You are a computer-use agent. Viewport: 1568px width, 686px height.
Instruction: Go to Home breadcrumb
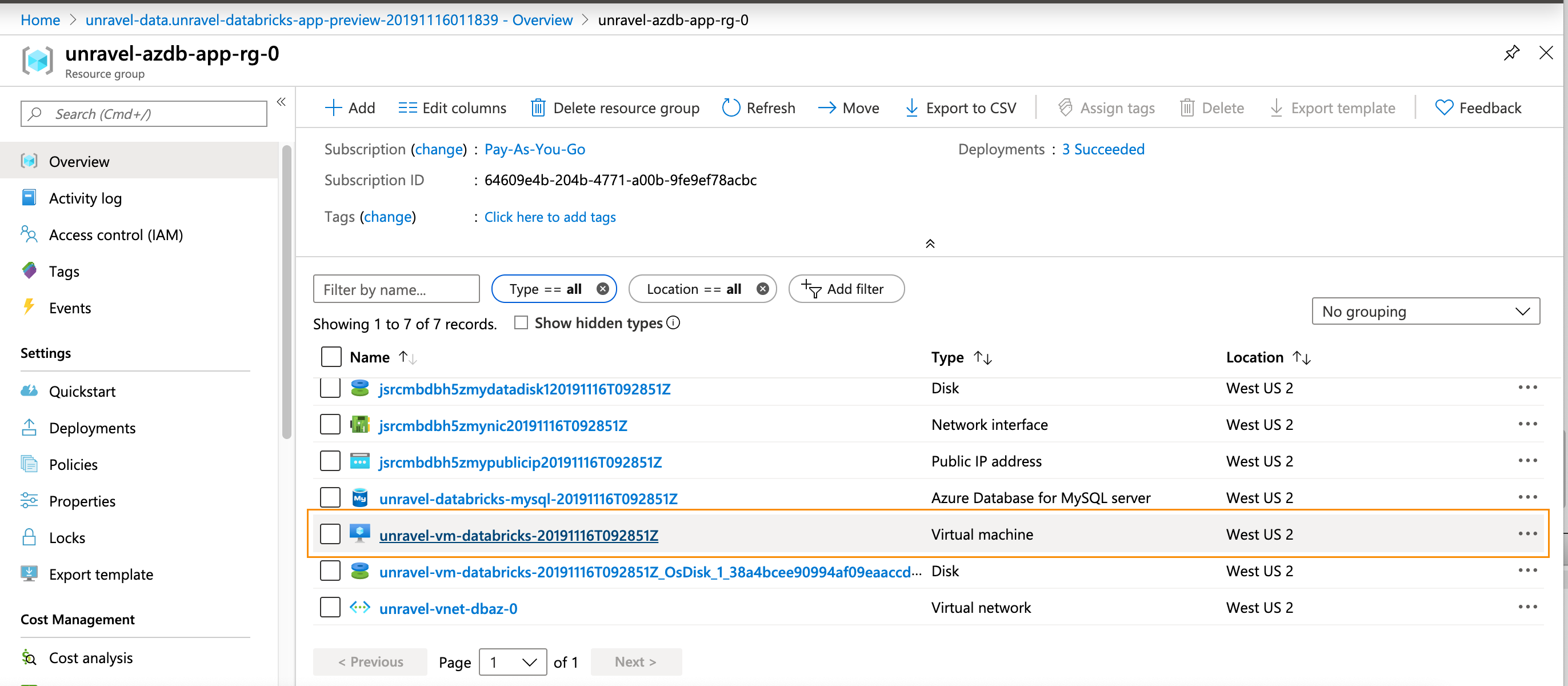click(40, 19)
